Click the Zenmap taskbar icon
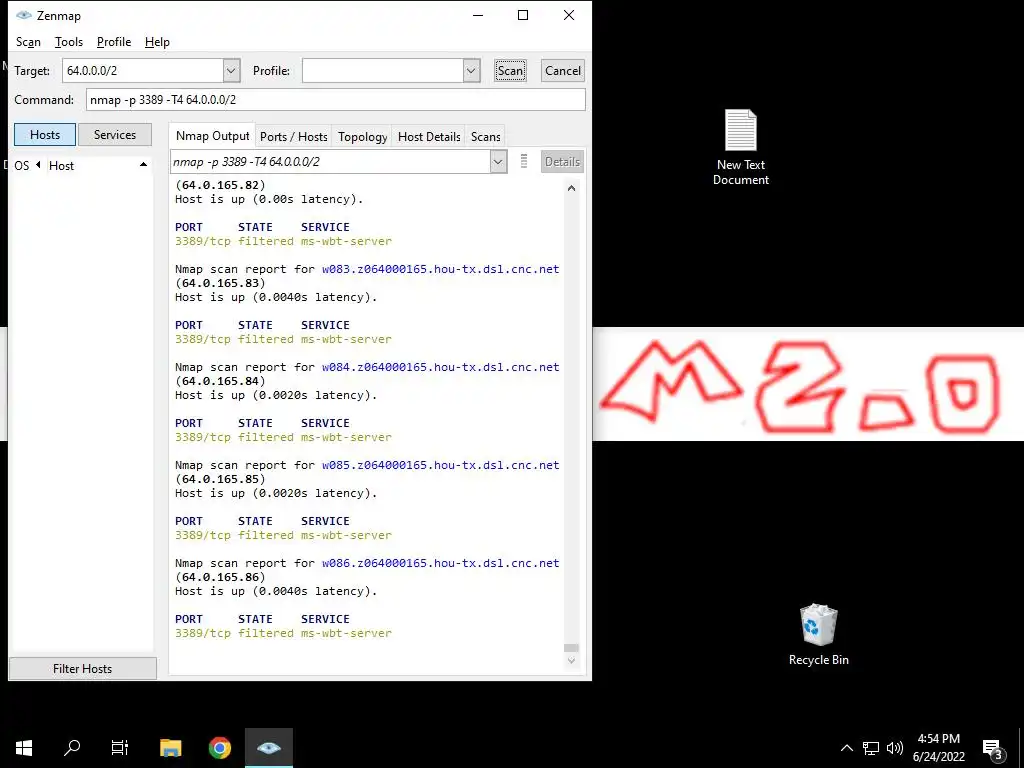The width and height of the screenshot is (1024, 768). pos(269,748)
